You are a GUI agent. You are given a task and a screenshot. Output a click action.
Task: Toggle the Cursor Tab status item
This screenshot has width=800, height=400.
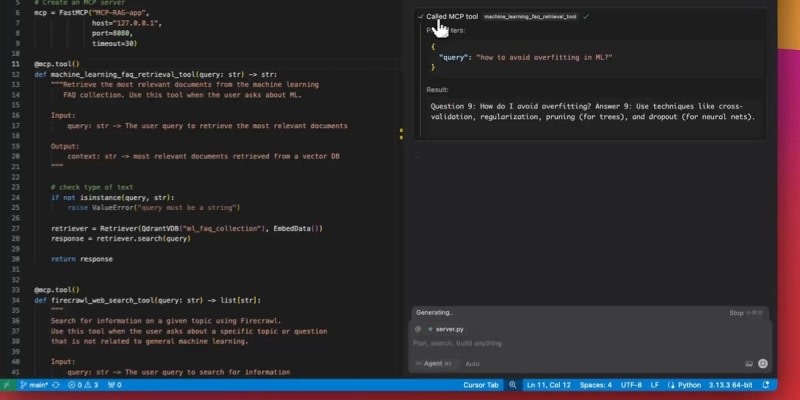(x=481, y=384)
